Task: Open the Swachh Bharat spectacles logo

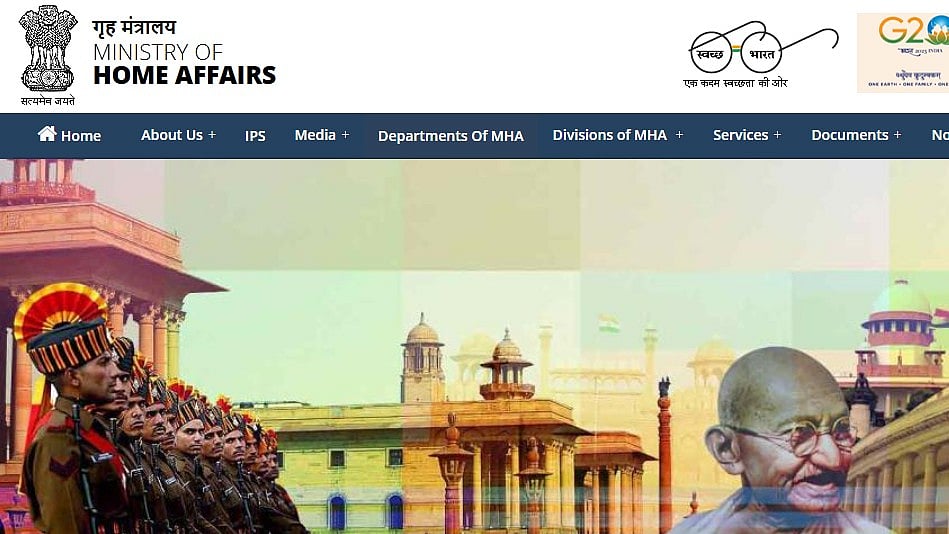Action: point(761,55)
